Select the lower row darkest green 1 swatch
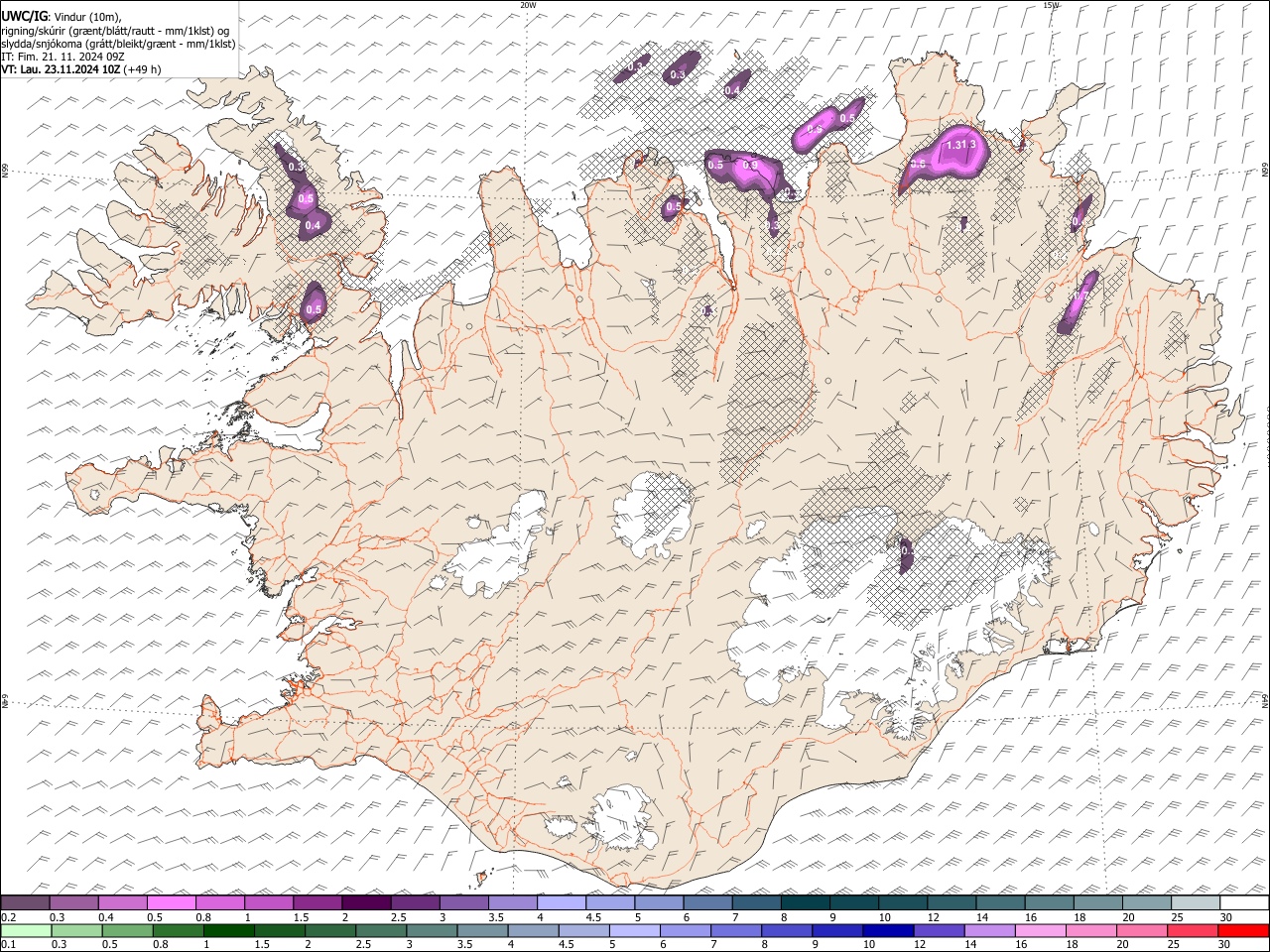This screenshot has height=952, width=1270. (227, 931)
